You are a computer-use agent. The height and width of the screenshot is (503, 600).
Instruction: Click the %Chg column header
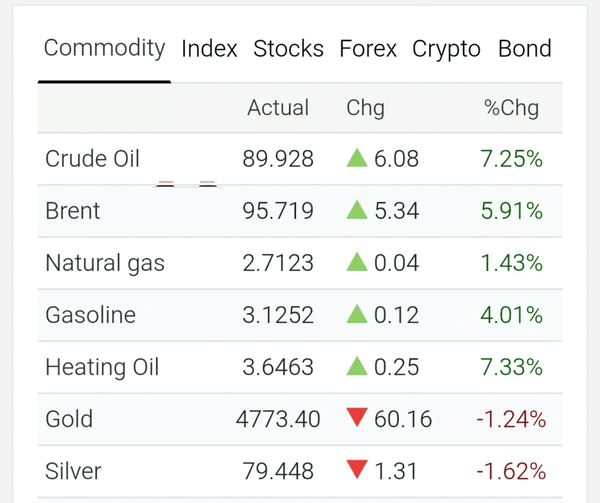(x=512, y=108)
